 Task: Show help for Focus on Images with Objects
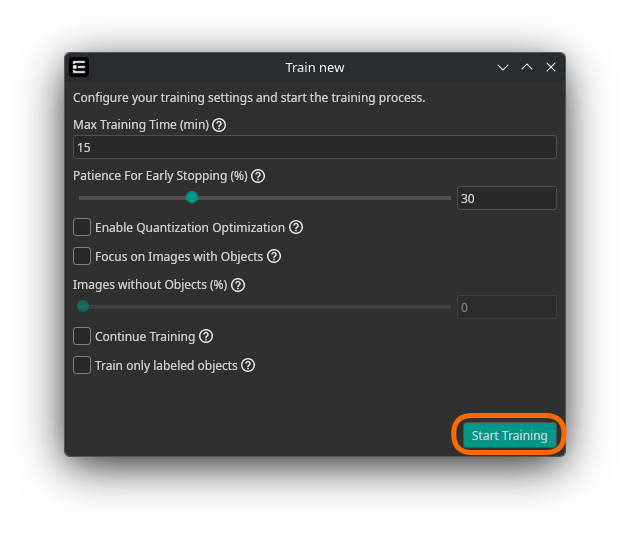(x=274, y=256)
